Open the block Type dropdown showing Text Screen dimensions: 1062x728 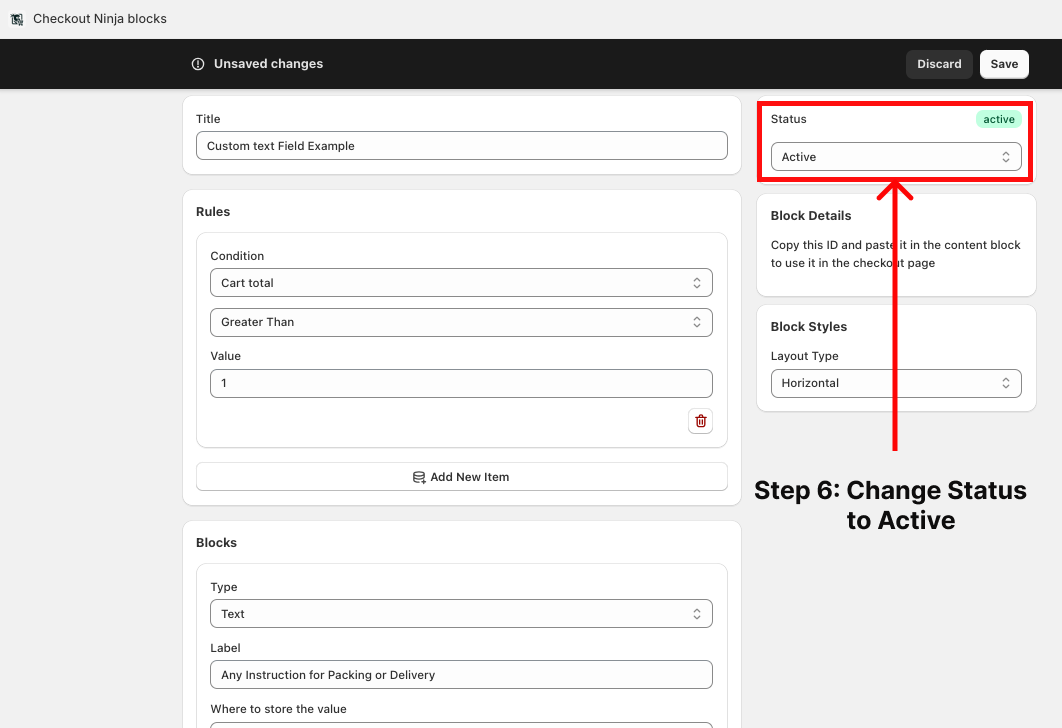[x=461, y=614]
